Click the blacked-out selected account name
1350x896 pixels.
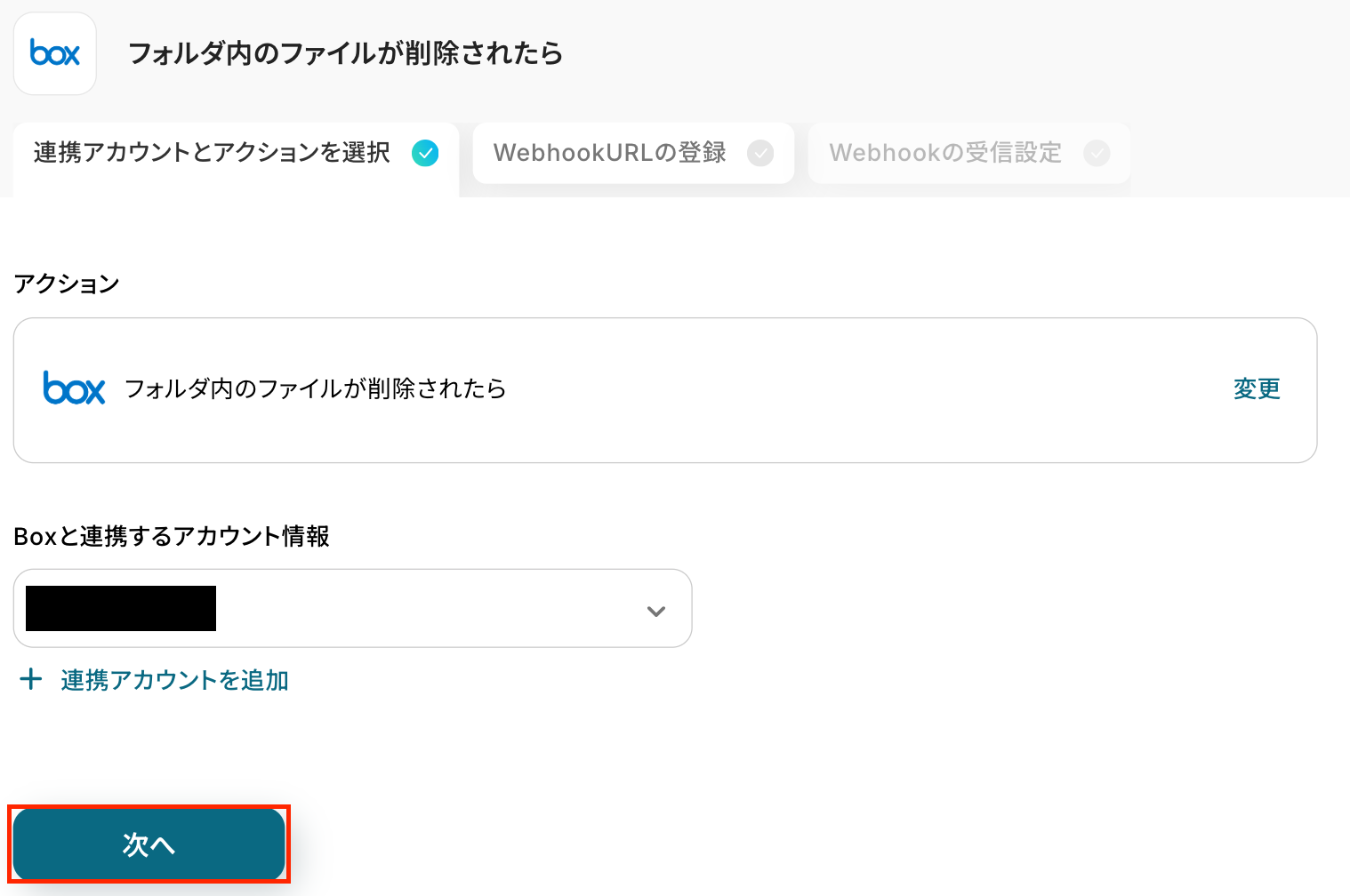(x=121, y=609)
